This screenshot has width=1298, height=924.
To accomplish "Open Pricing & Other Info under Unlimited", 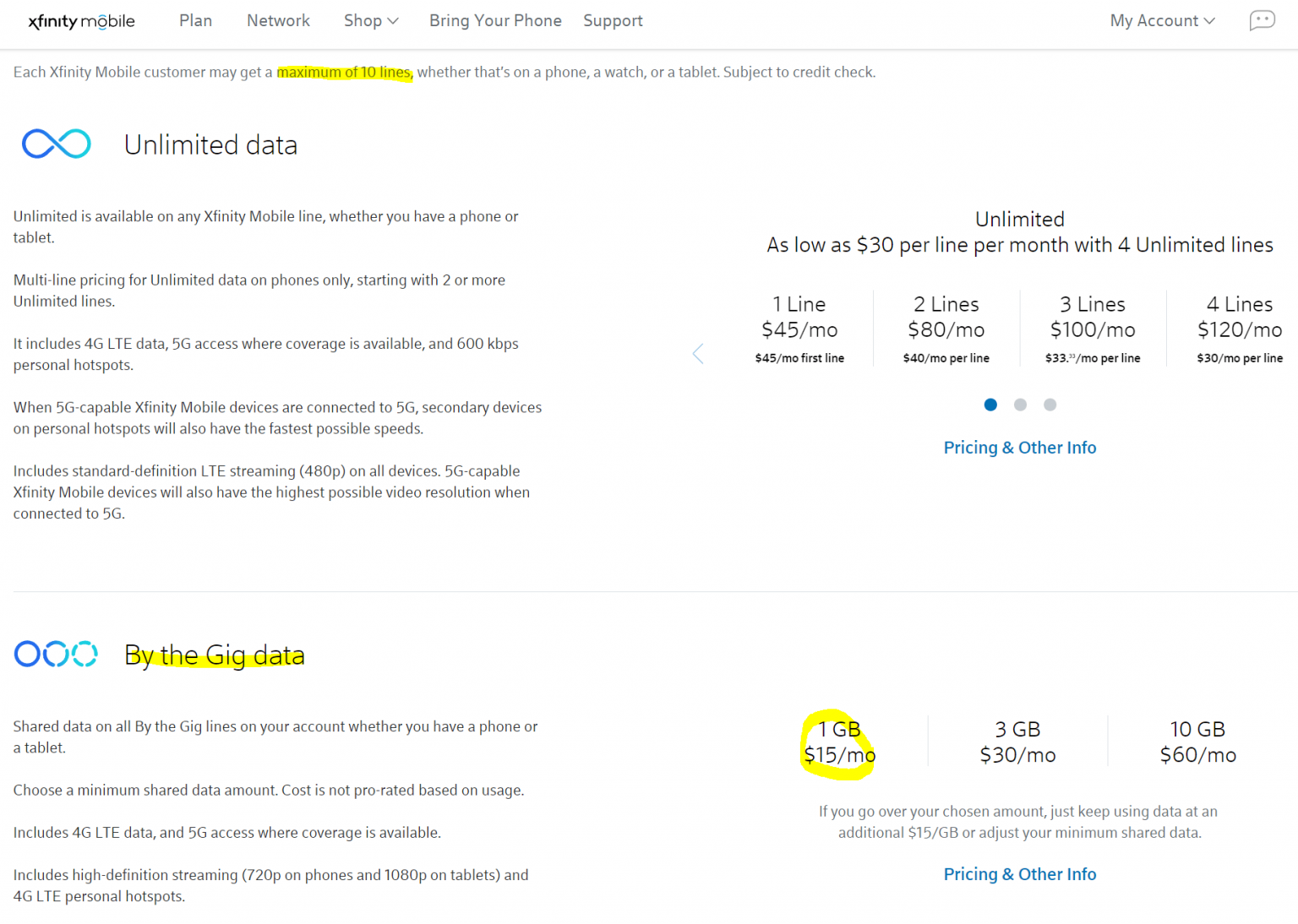I will [1019, 447].
